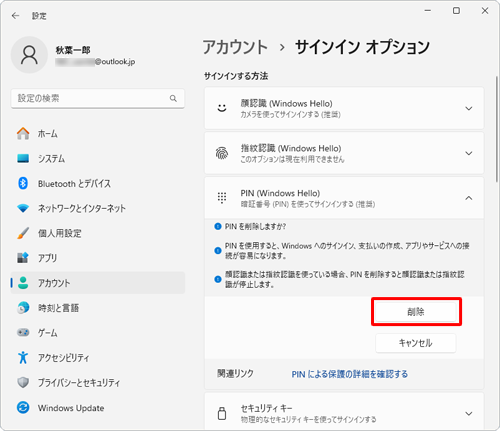Click the サインインする方法 heading
The width and height of the screenshot is (500, 431).
(x=236, y=76)
